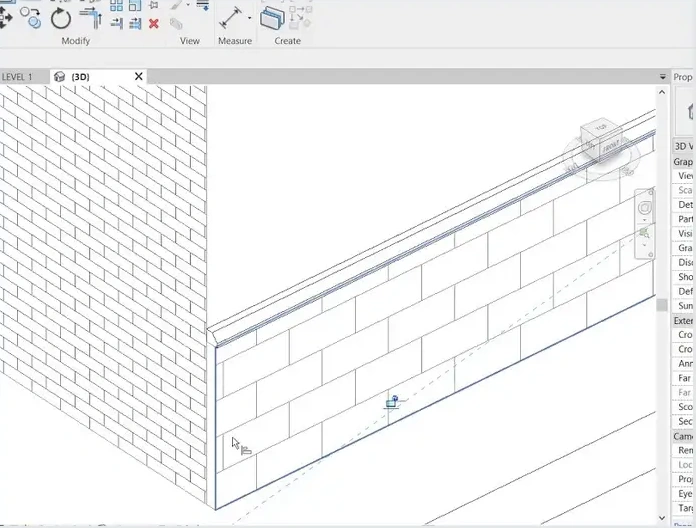Click the Properties panel title
Image resolution: width=696 pixels, height=528 pixels.
(683, 77)
